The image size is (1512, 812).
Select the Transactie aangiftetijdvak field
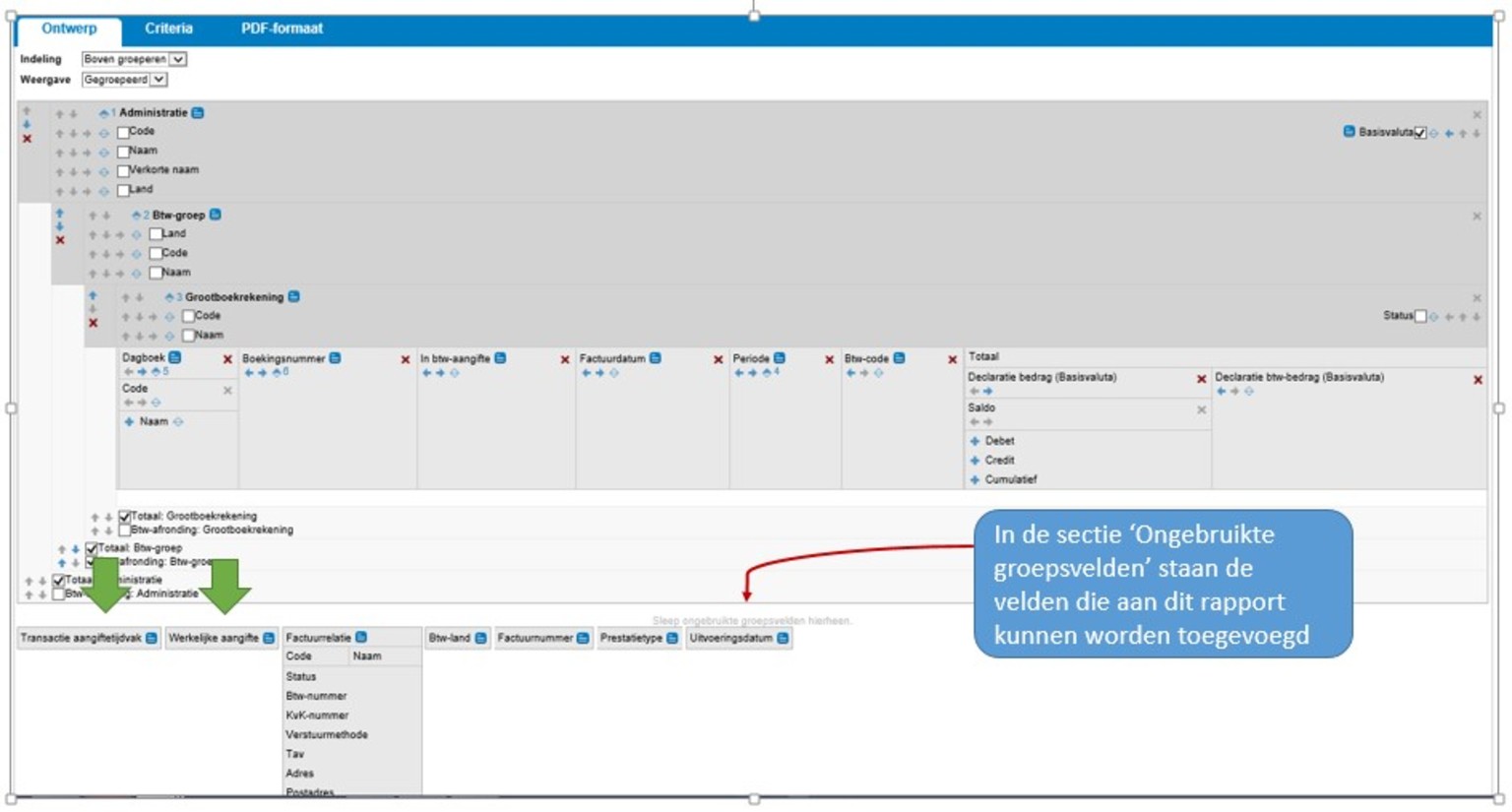click(x=82, y=639)
